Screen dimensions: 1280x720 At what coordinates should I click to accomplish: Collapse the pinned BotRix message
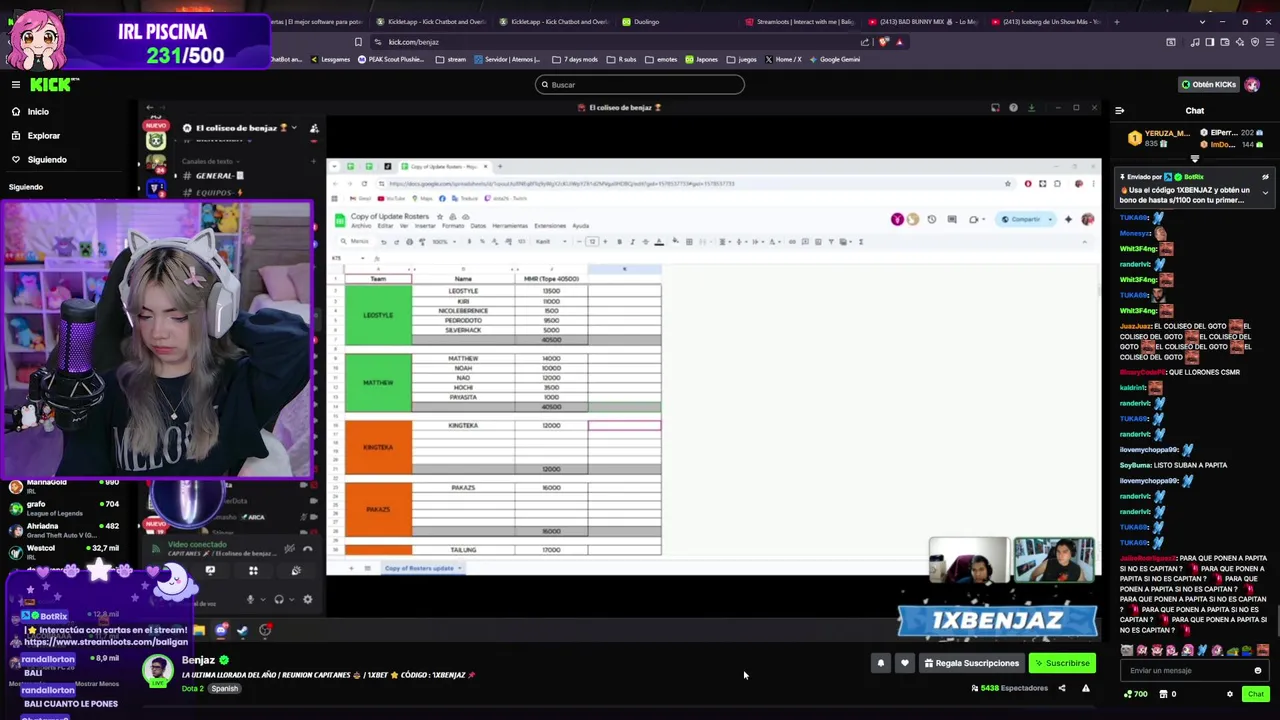point(1265,192)
